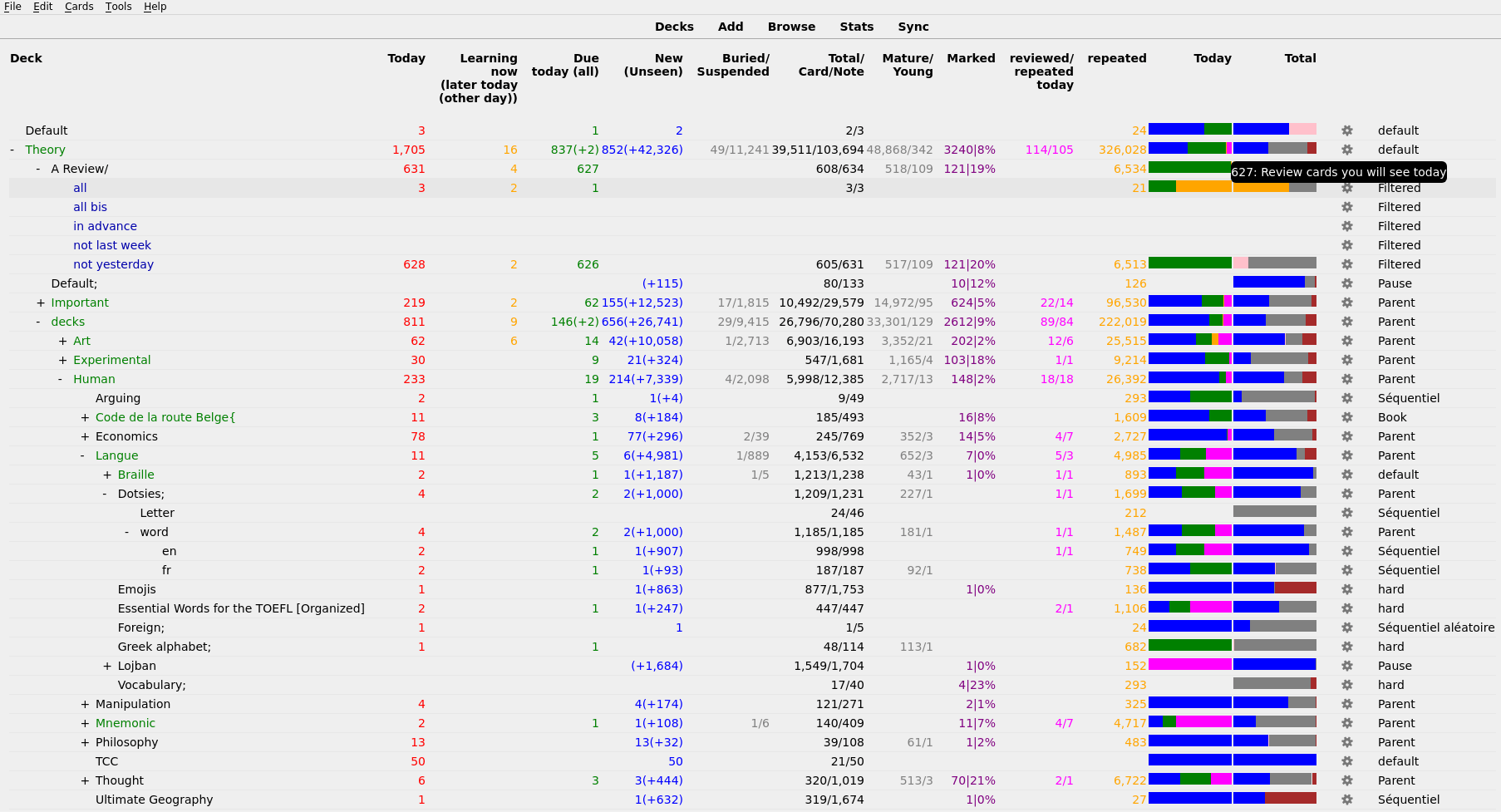The width and height of the screenshot is (1501, 812).
Task: Select the highlighted 'all' filtered deck row
Action: coord(80,187)
